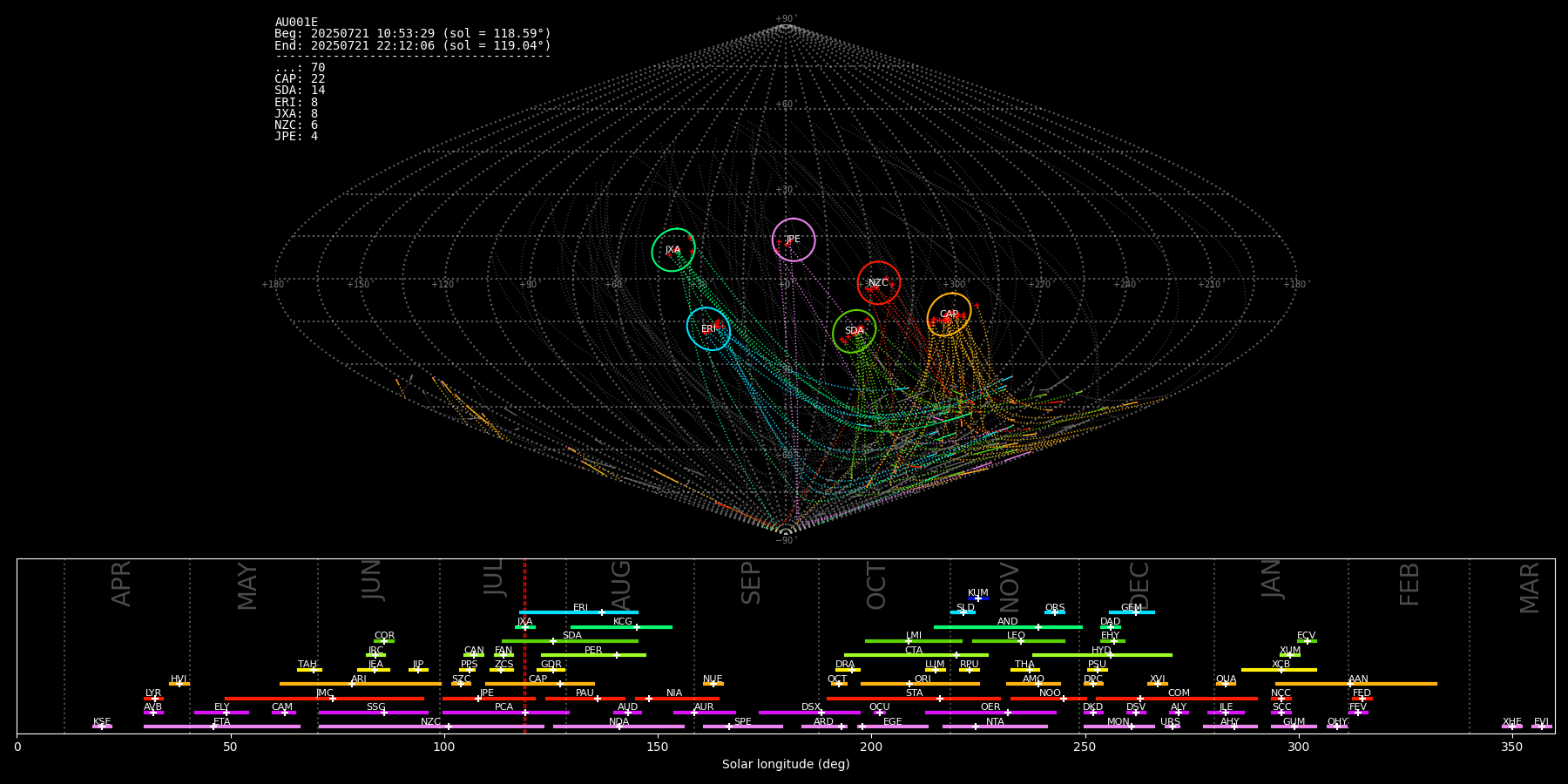Click the NUE shower label
Screen dimensions: 1568x784
coord(713,679)
